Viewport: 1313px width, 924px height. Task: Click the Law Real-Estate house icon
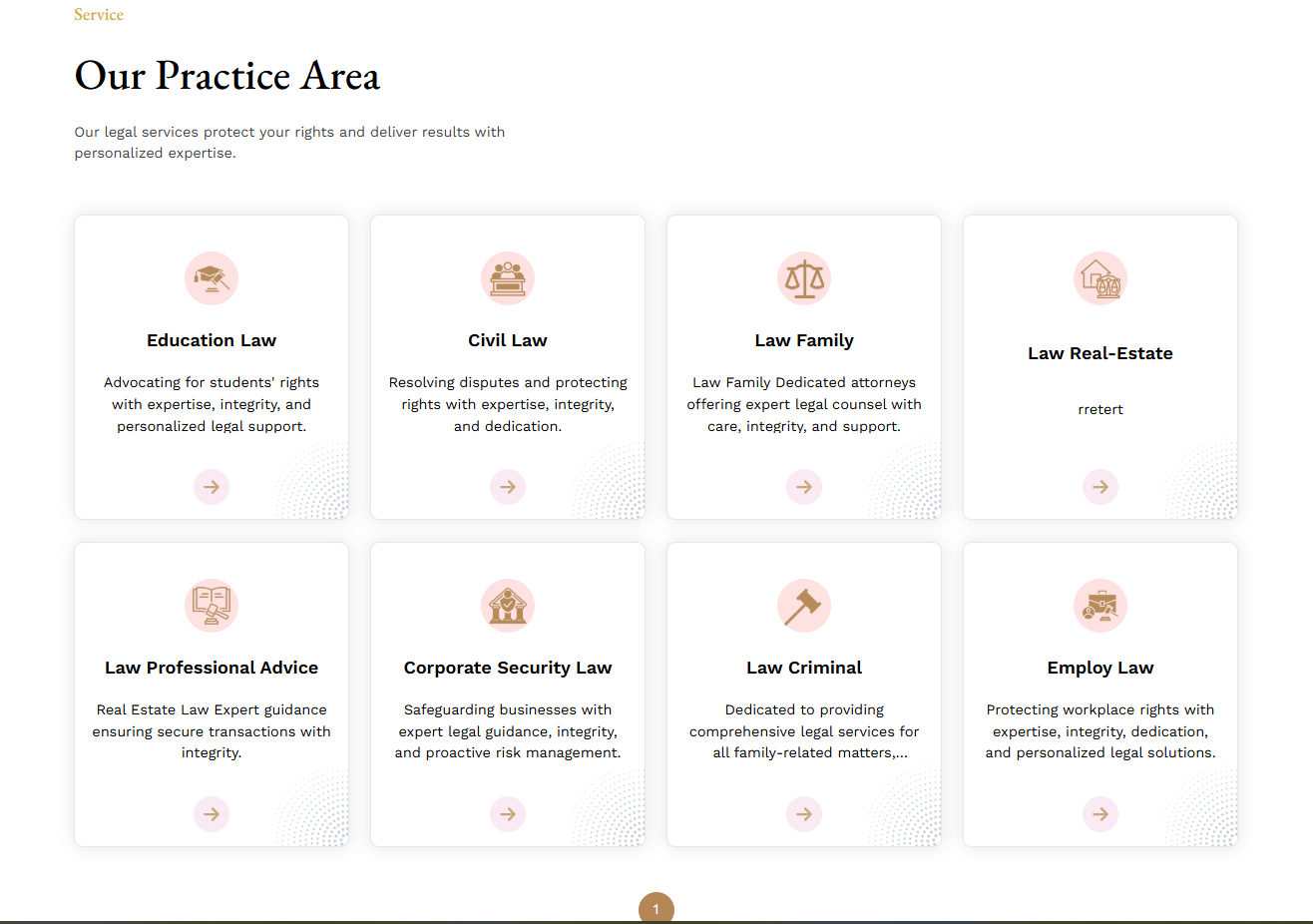(1100, 278)
